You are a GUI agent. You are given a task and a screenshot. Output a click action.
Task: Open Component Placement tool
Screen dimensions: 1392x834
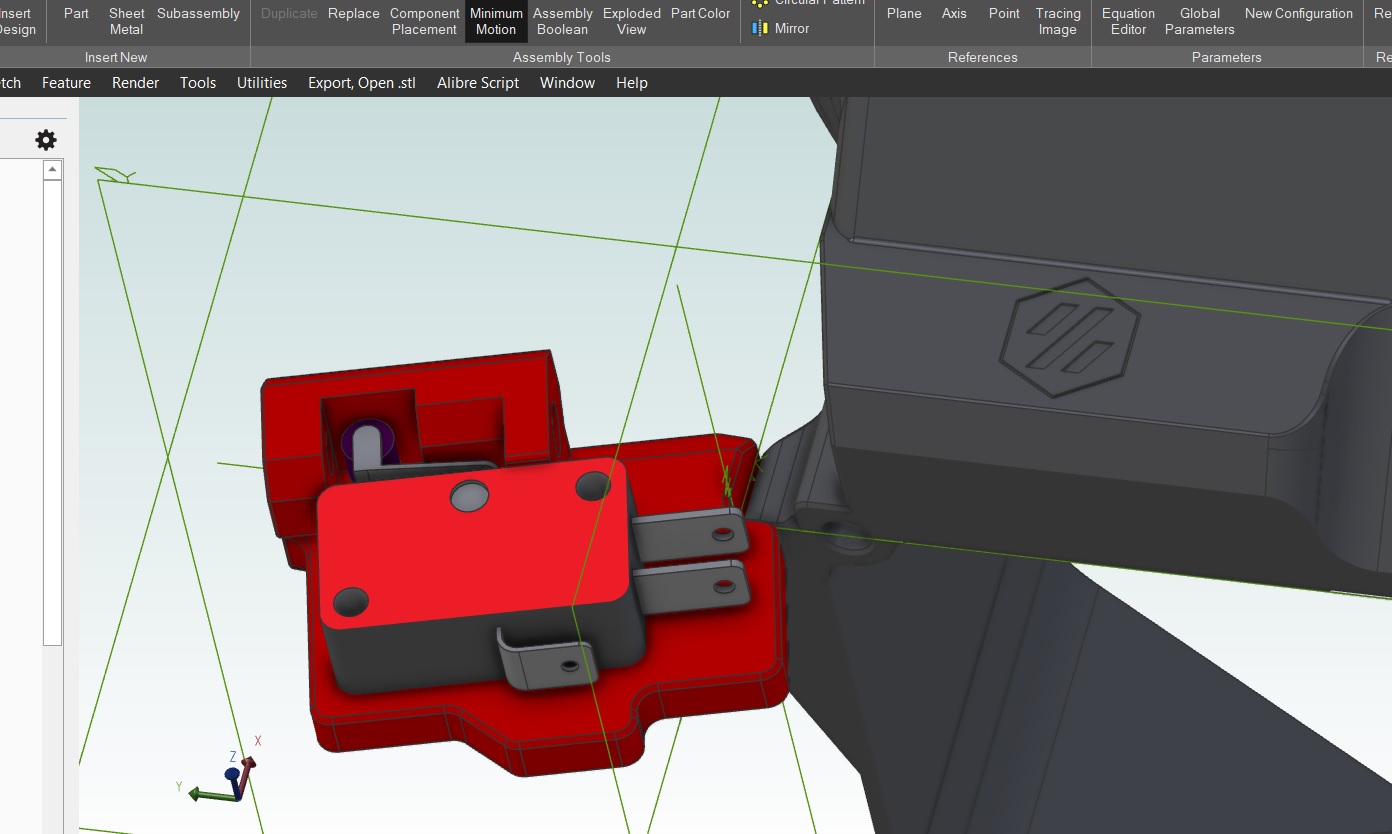pos(424,21)
